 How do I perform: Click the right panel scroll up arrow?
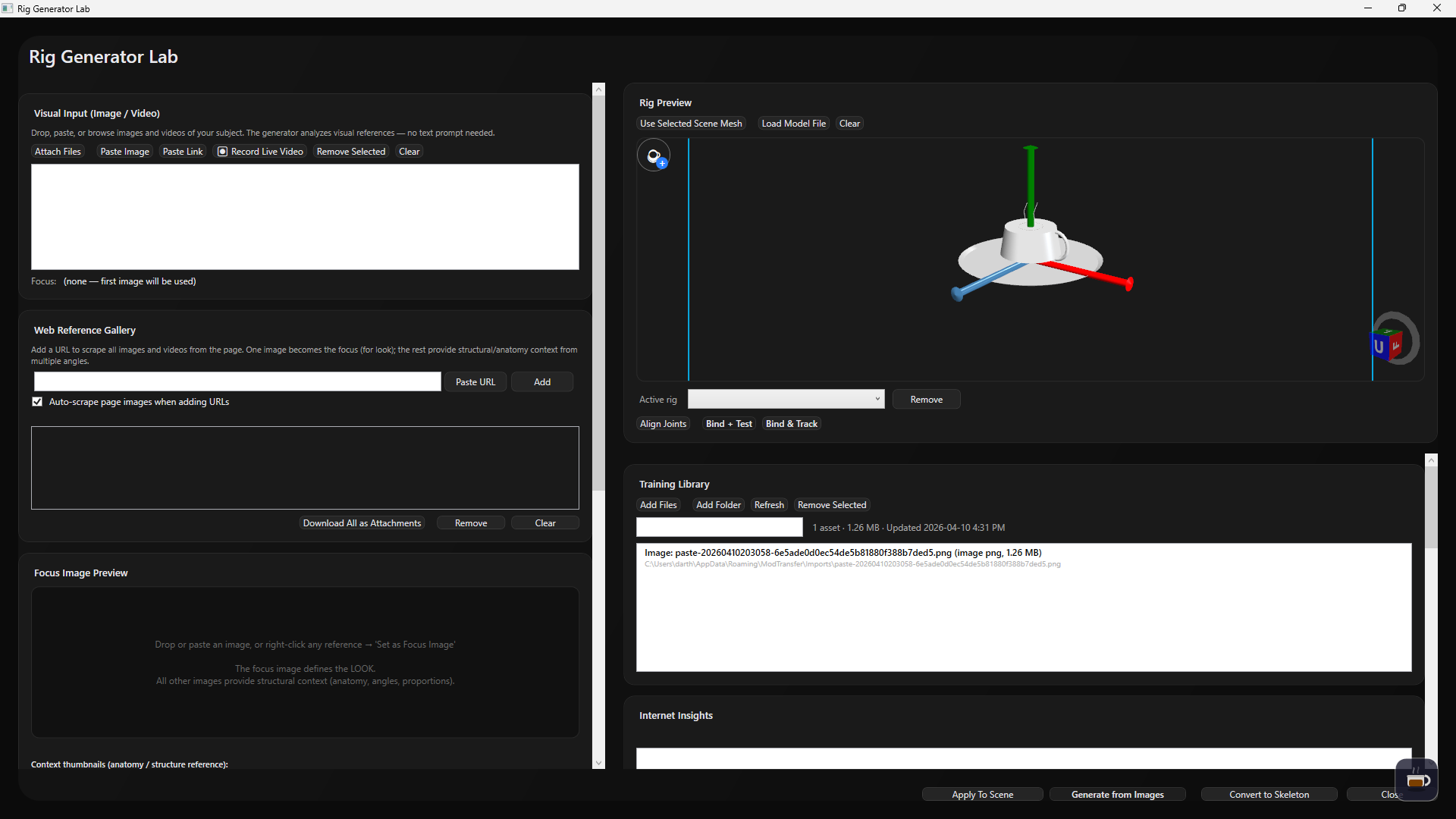[1431, 460]
